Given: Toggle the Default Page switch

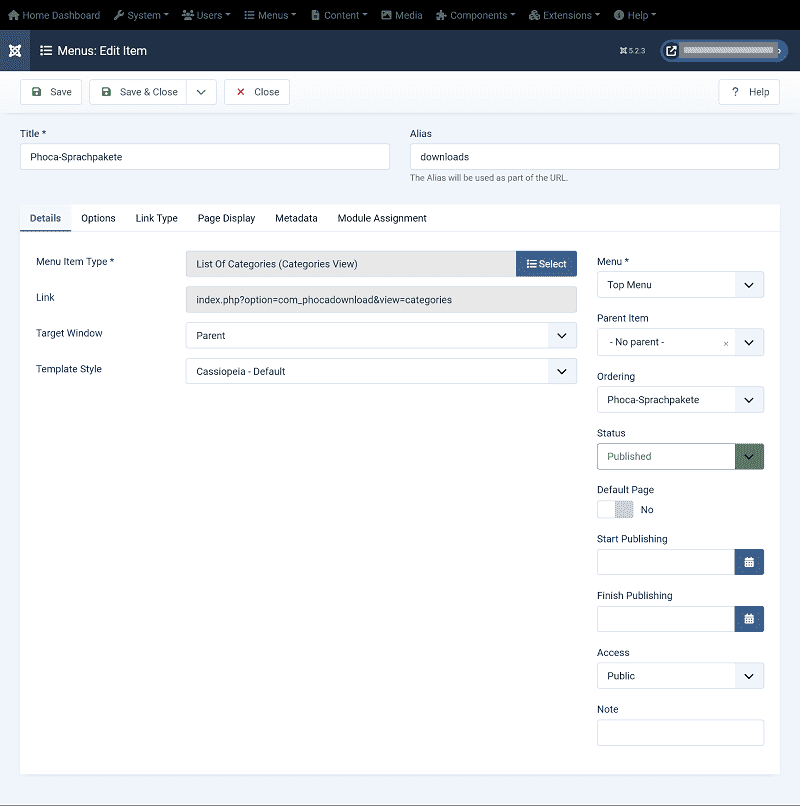Looking at the screenshot, I should pyautogui.click(x=615, y=509).
